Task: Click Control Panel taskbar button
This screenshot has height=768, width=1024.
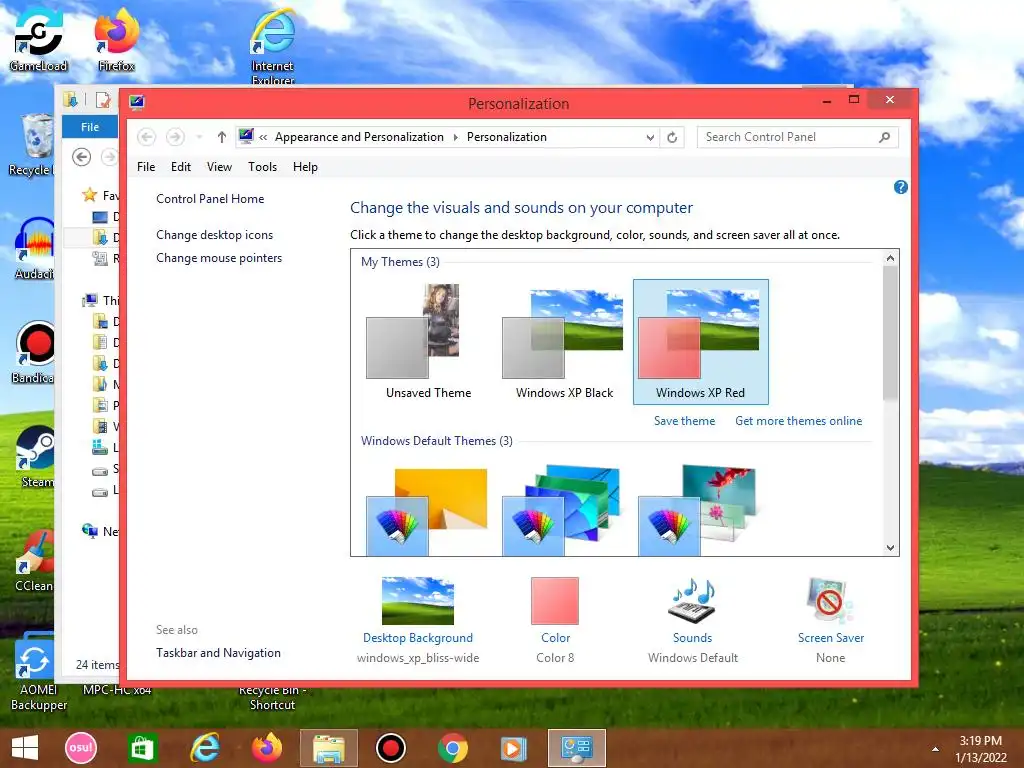Action: point(577,748)
